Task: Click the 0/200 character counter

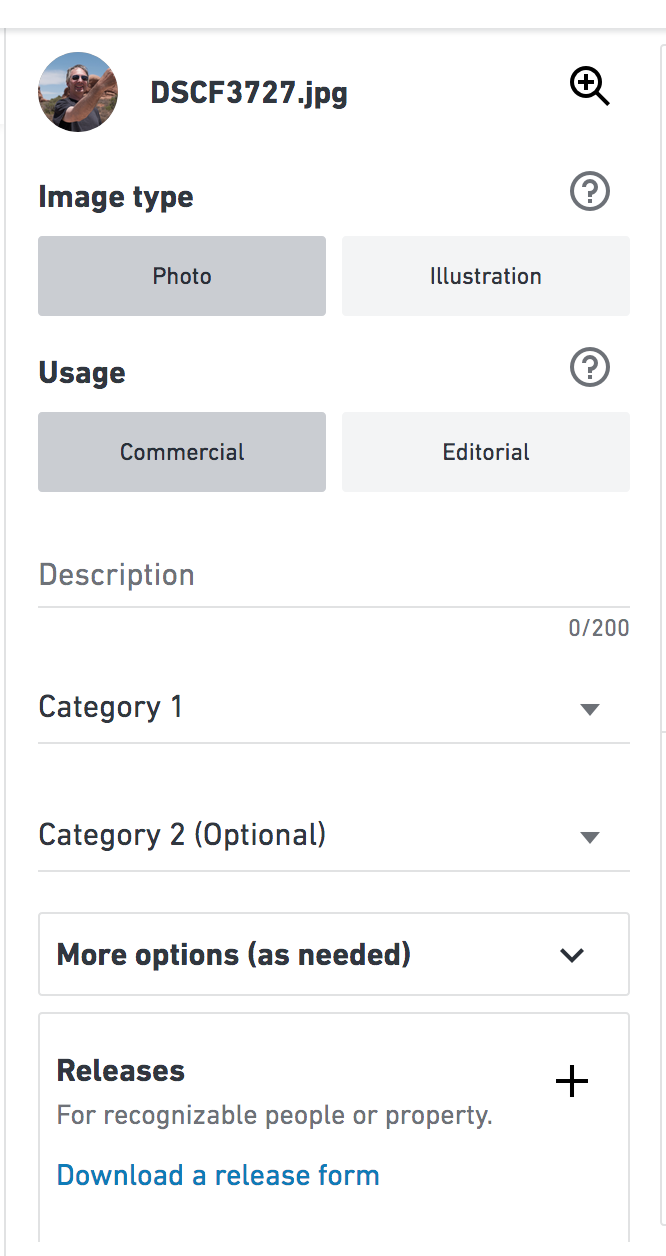Action: pyautogui.click(x=599, y=628)
